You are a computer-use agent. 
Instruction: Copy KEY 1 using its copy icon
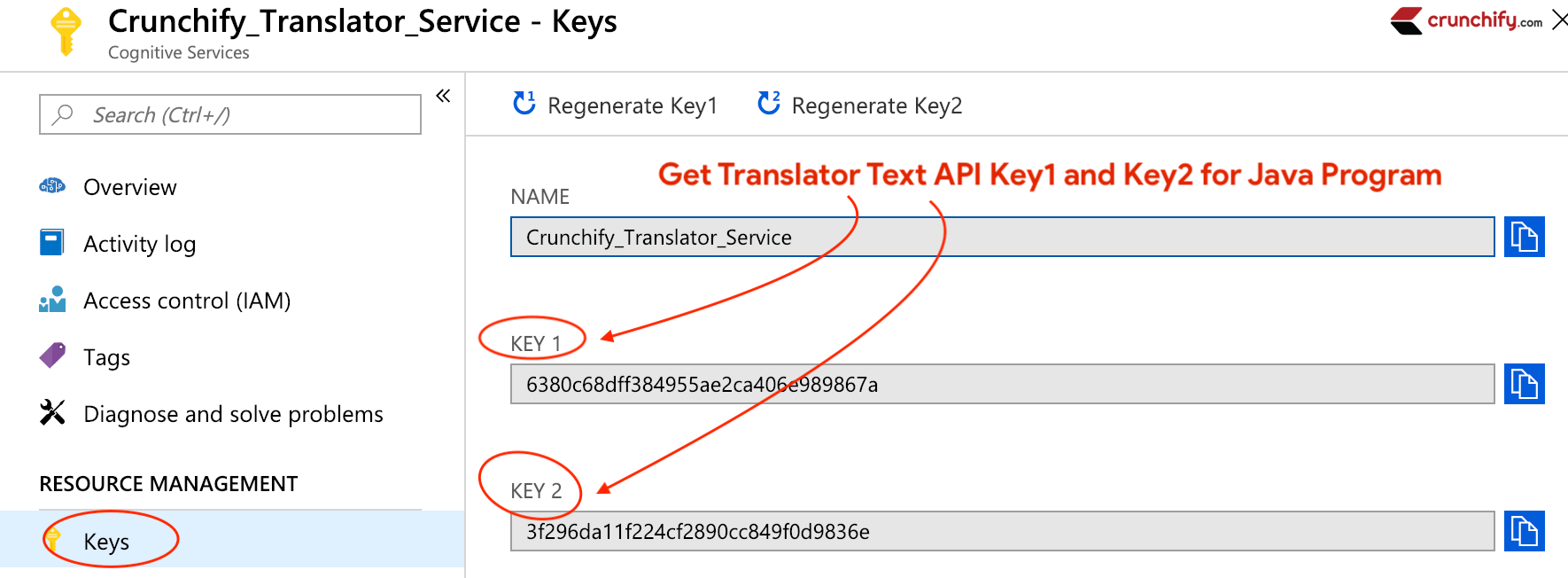coord(1524,384)
